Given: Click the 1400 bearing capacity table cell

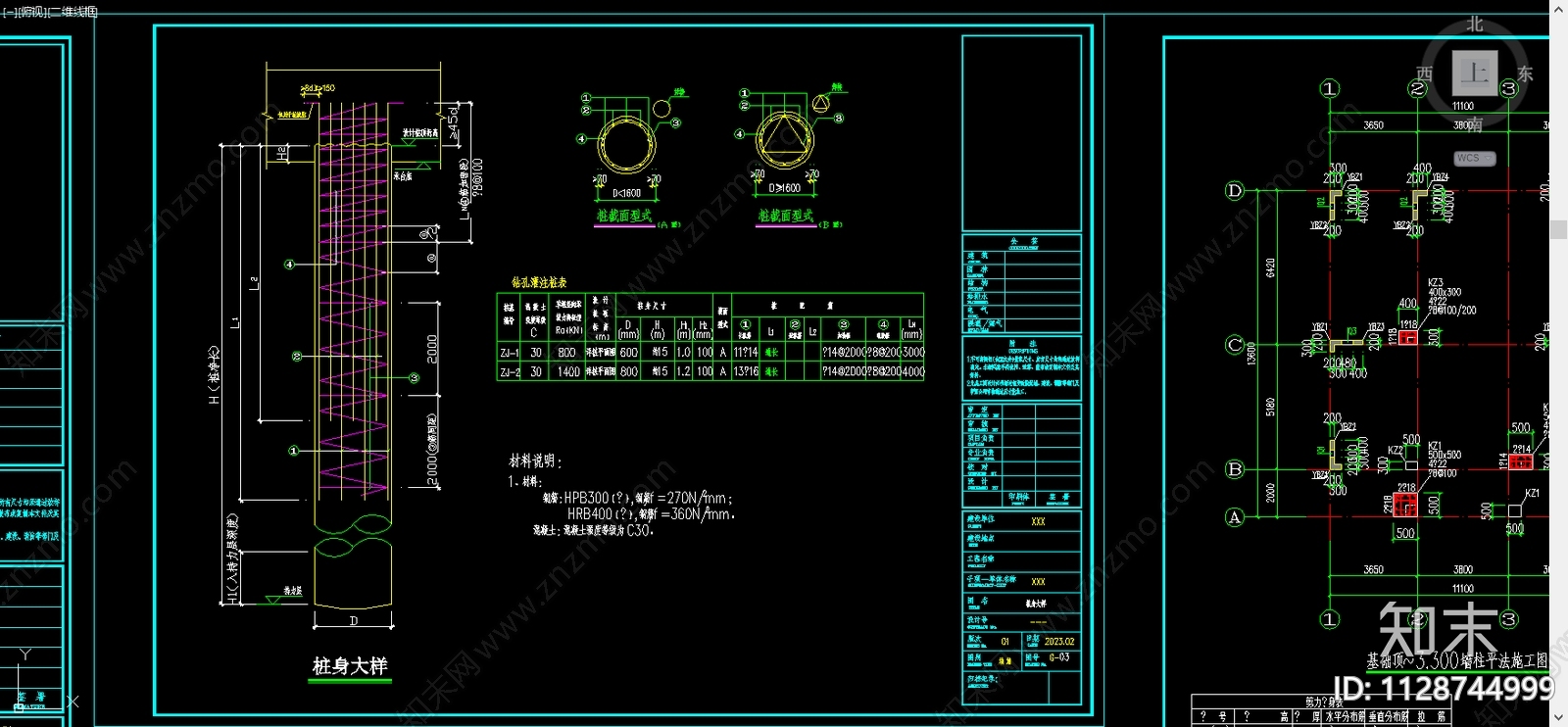Looking at the screenshot, I should [x=568, y=372].
